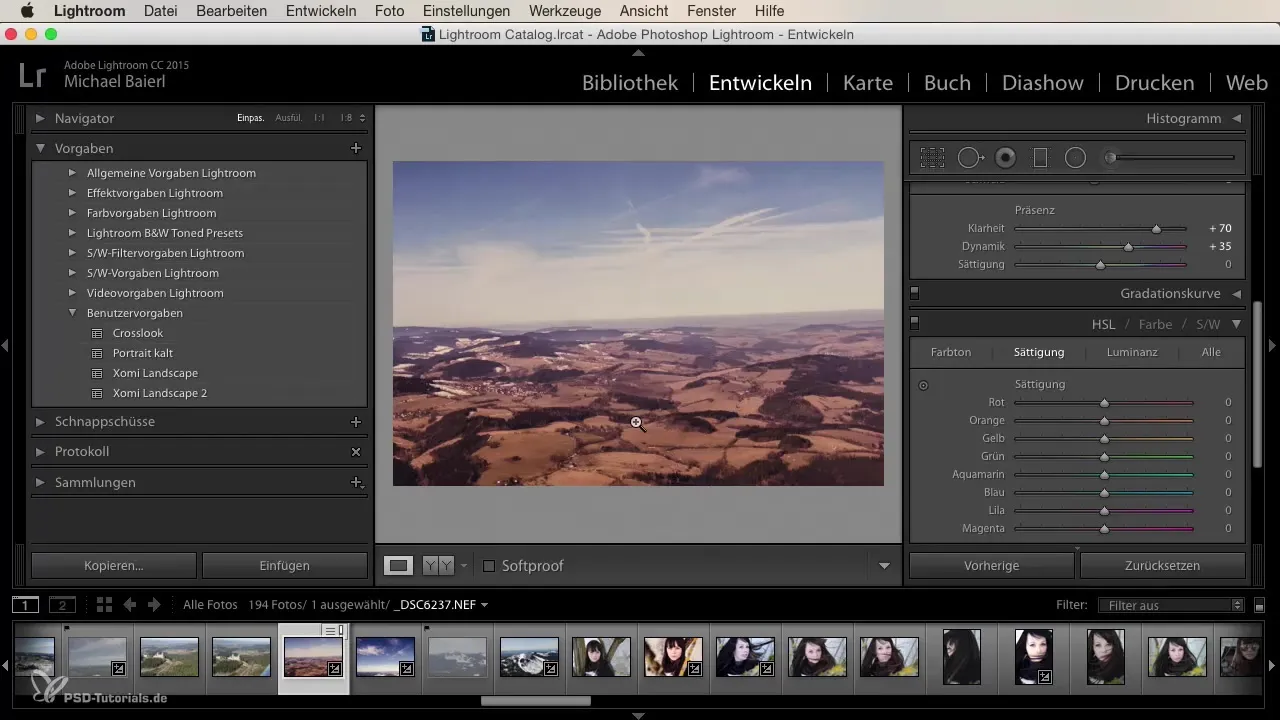This screenshot has width=1280, height=720.
Task: Add a new snapshot in Schnappschüsse
Action: pos(355,422)
